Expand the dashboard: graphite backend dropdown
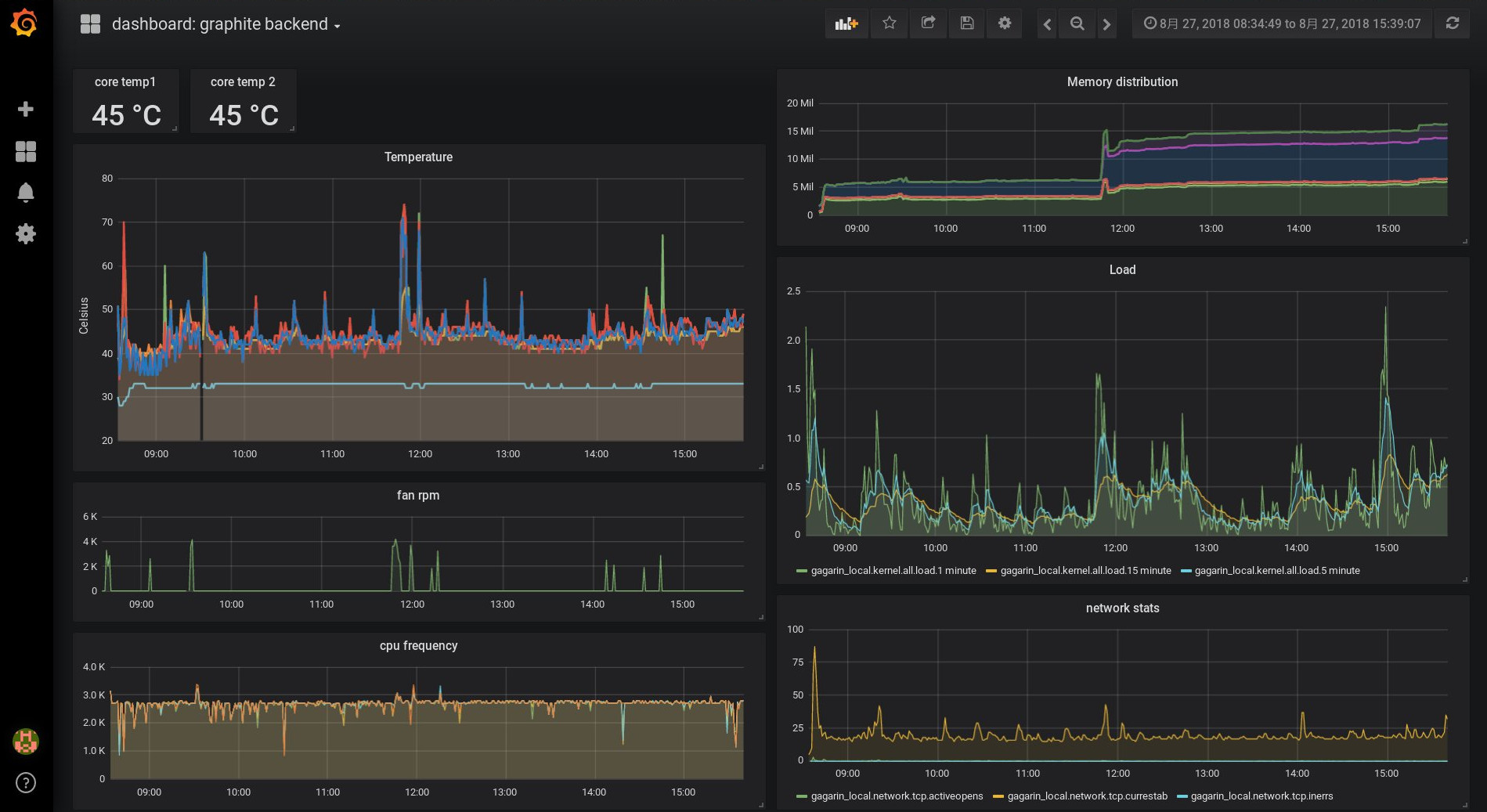 point(226,24)
